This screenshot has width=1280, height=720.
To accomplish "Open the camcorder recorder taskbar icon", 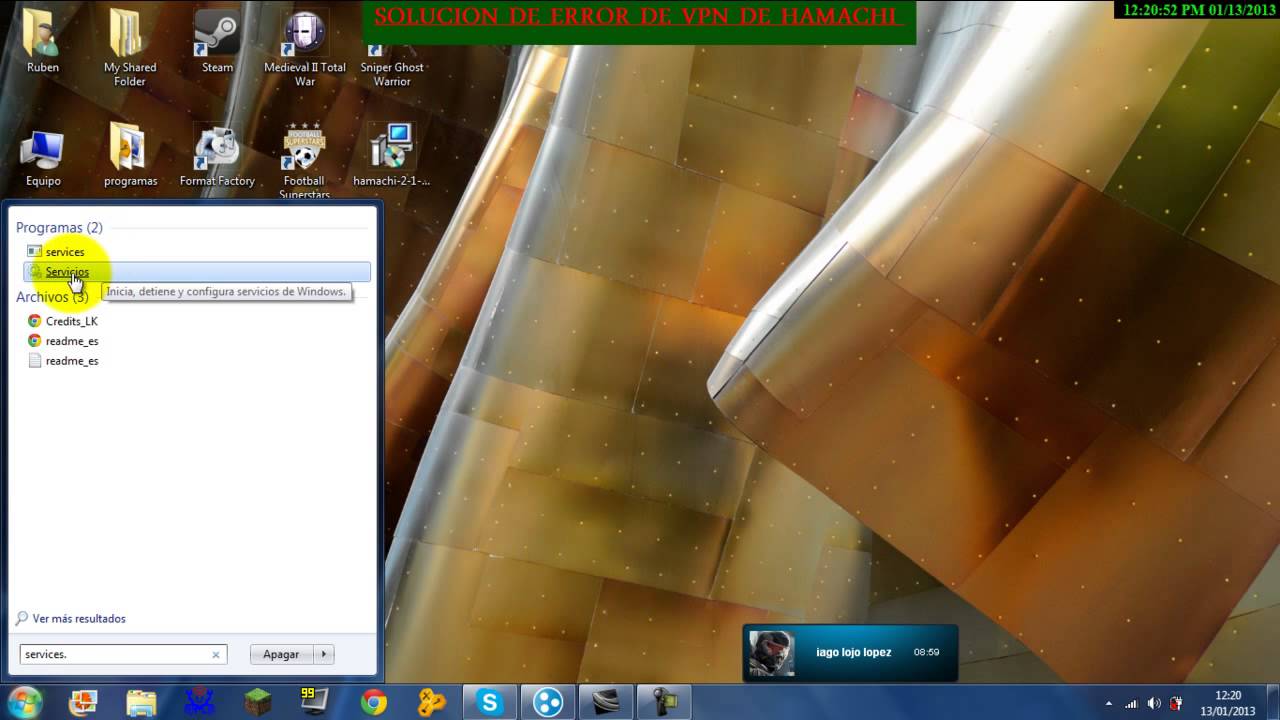I will [664, 702].
